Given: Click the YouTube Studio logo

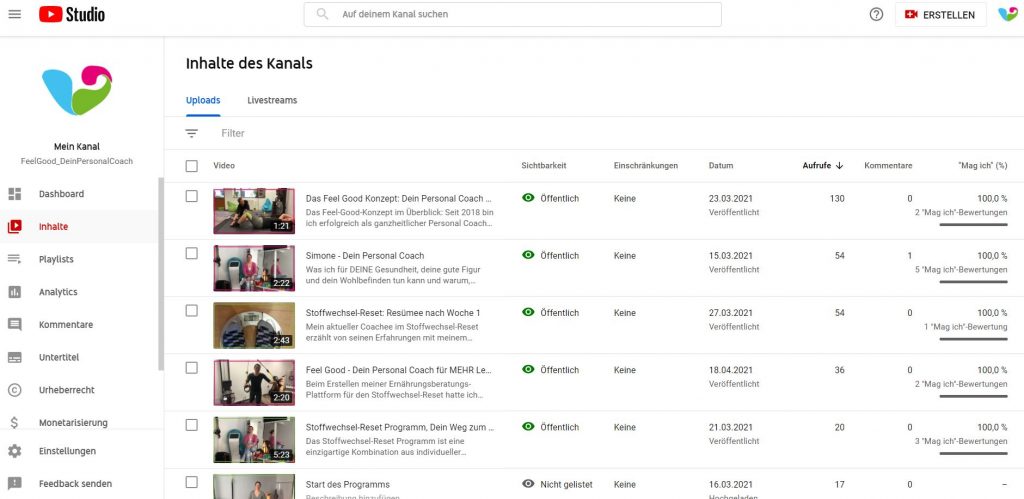Looking at the screenshot, I should pos(71,14).
